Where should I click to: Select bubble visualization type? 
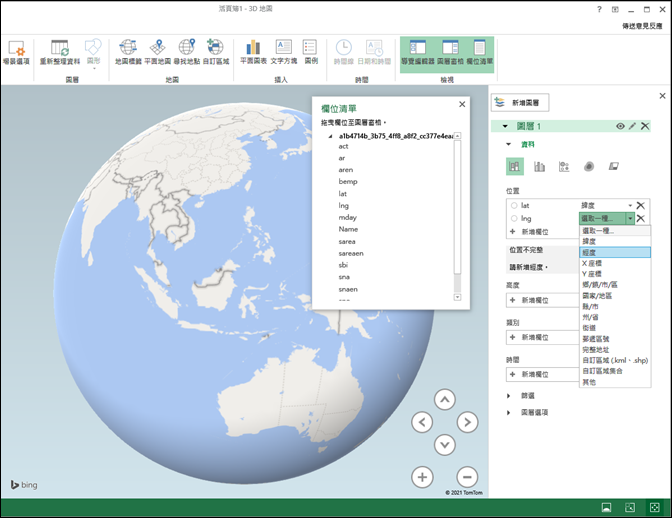click(564, 167)
